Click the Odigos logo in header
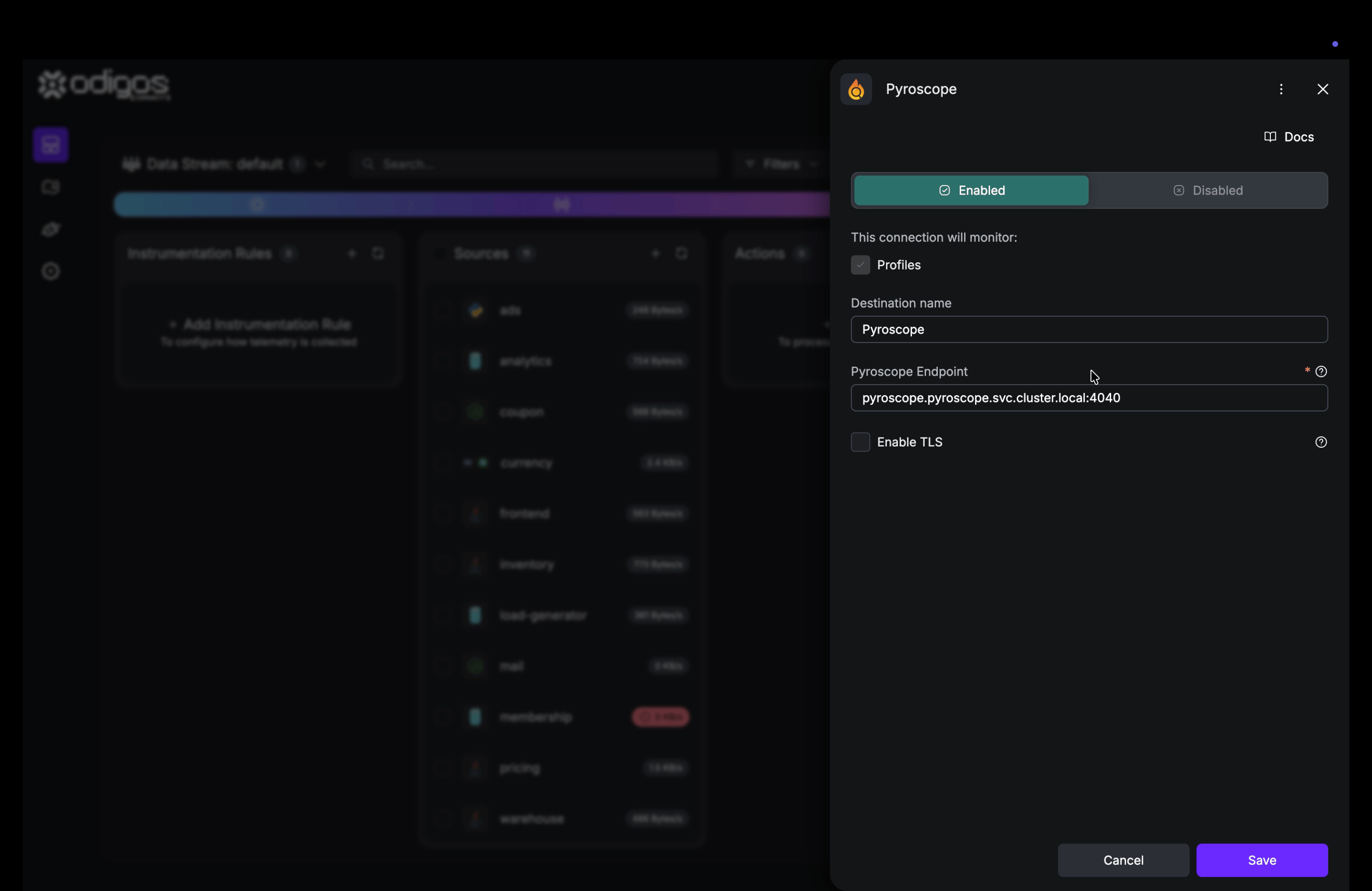This screenshot has width=1372, height=891. point(104,85)
